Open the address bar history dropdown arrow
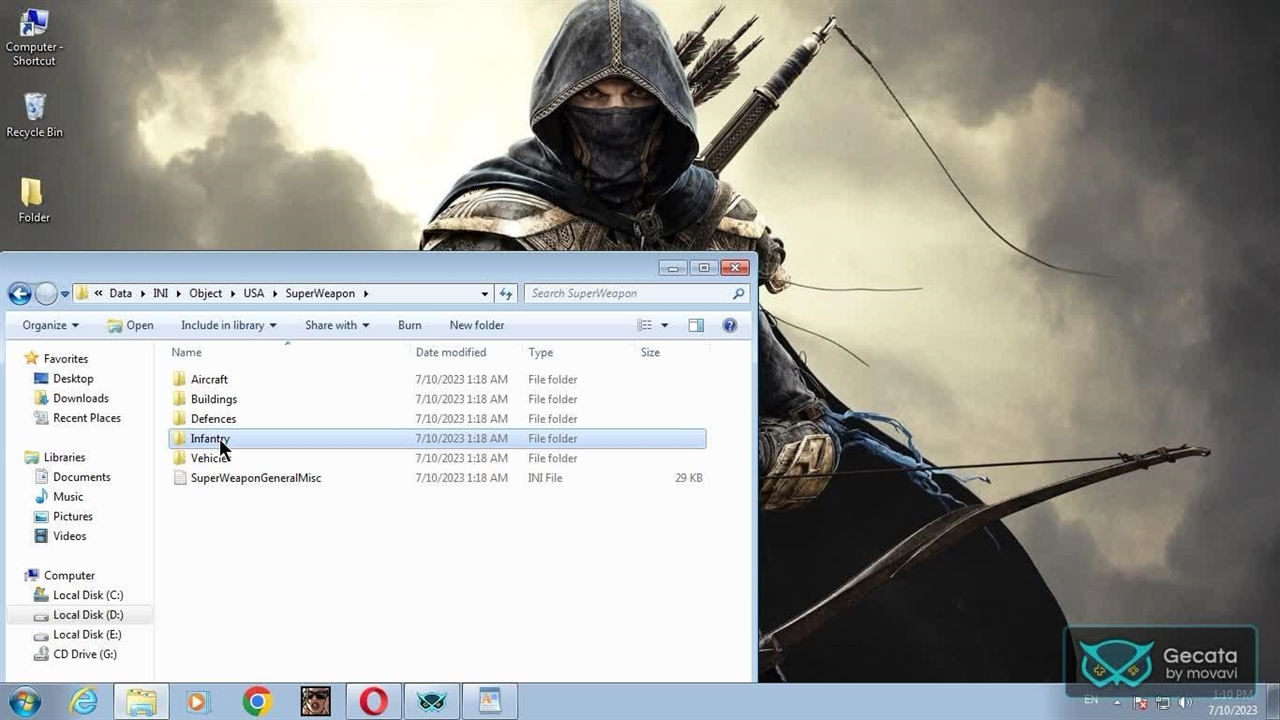The width and height of the screenshot is (1280, 720). pyautogui.click(x=485, y=294)
